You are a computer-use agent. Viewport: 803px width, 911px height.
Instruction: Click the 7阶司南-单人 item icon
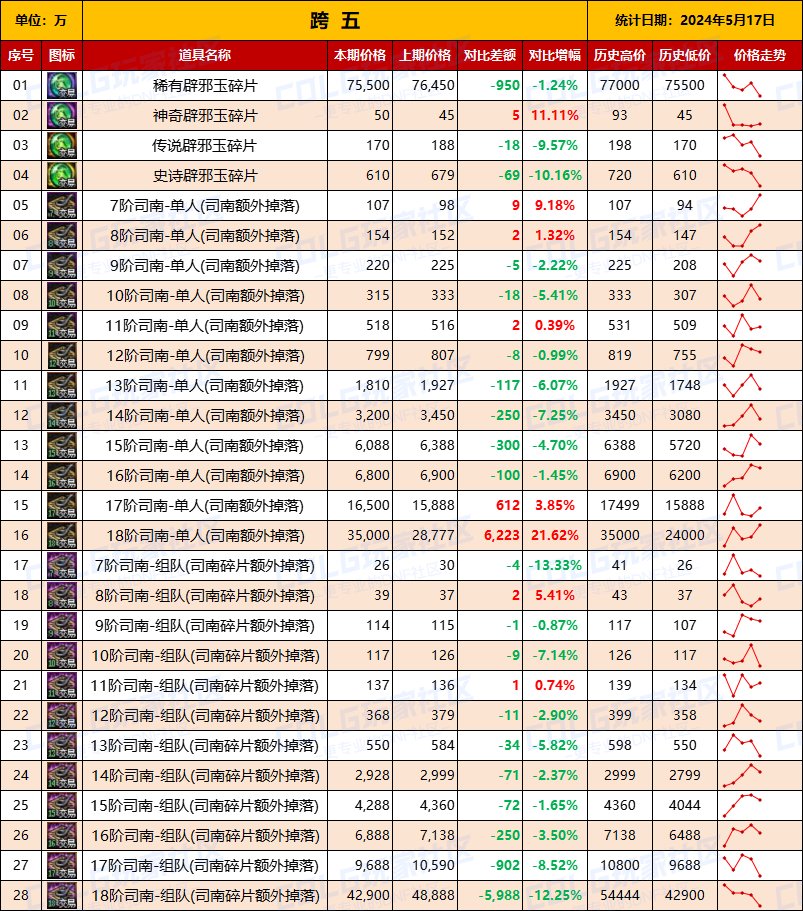point(62,206)
